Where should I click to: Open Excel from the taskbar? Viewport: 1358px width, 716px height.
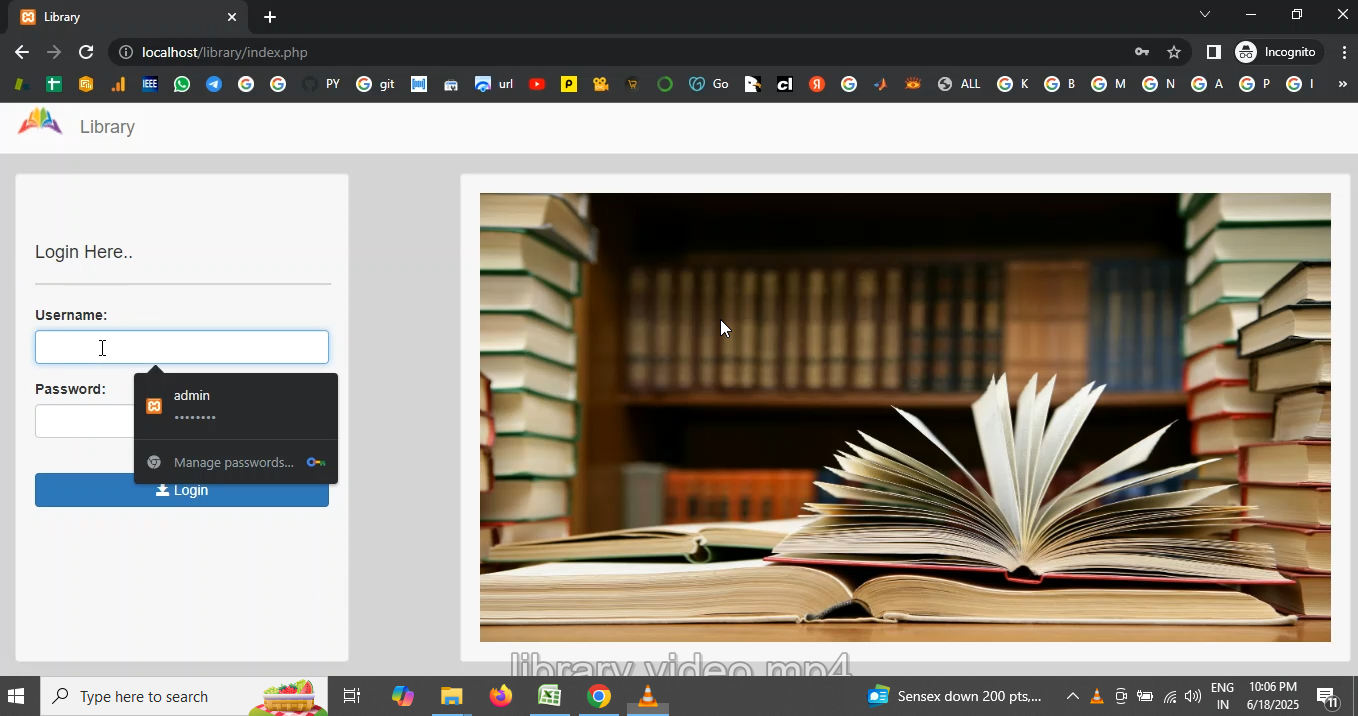coord(550,696)
